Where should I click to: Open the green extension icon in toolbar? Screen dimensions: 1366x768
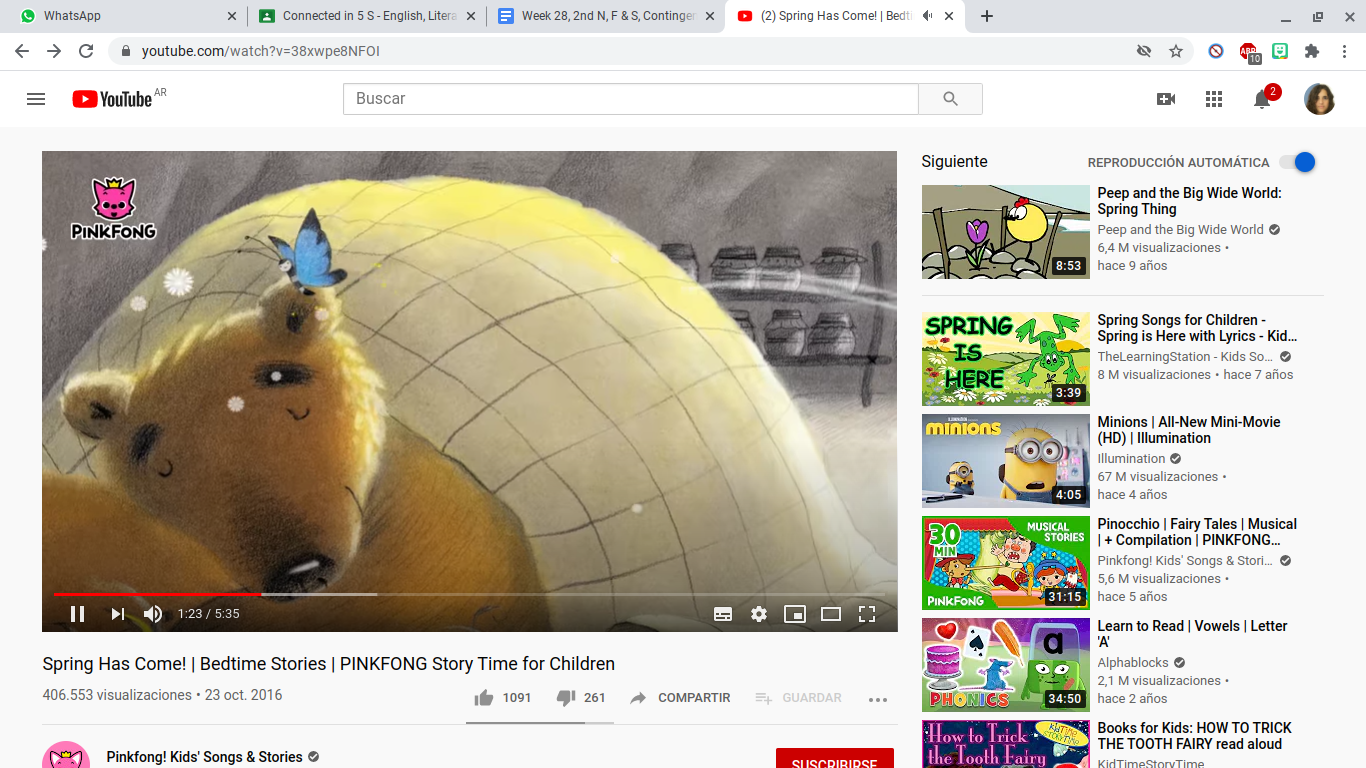pyautogui.click(x=1280, y=51)
